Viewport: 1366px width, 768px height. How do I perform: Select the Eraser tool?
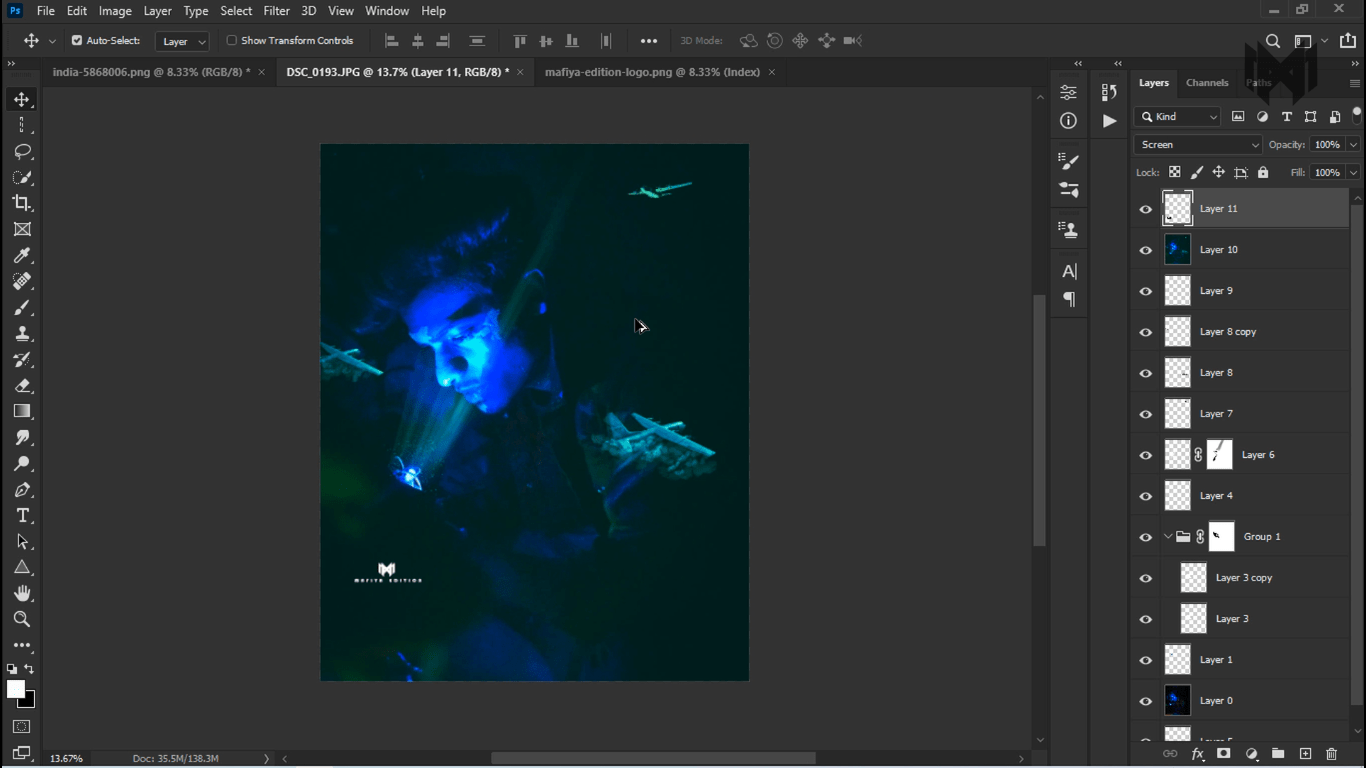coord(22,385)
